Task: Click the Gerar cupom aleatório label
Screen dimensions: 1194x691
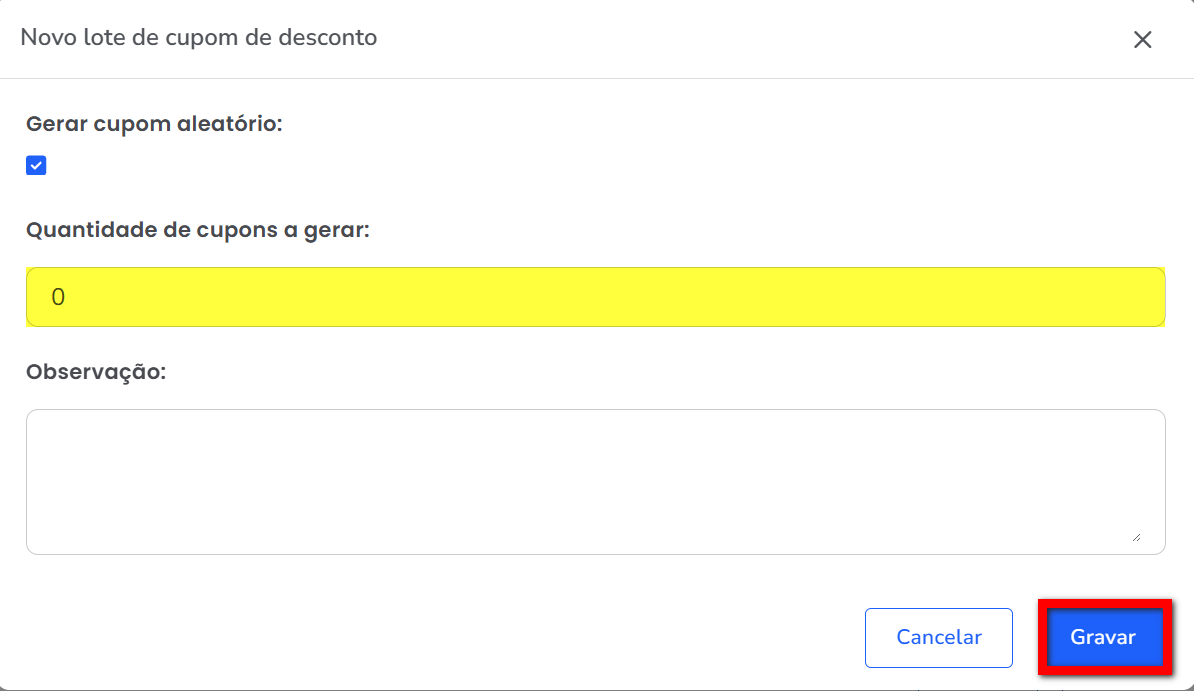Action: [154, 125]
